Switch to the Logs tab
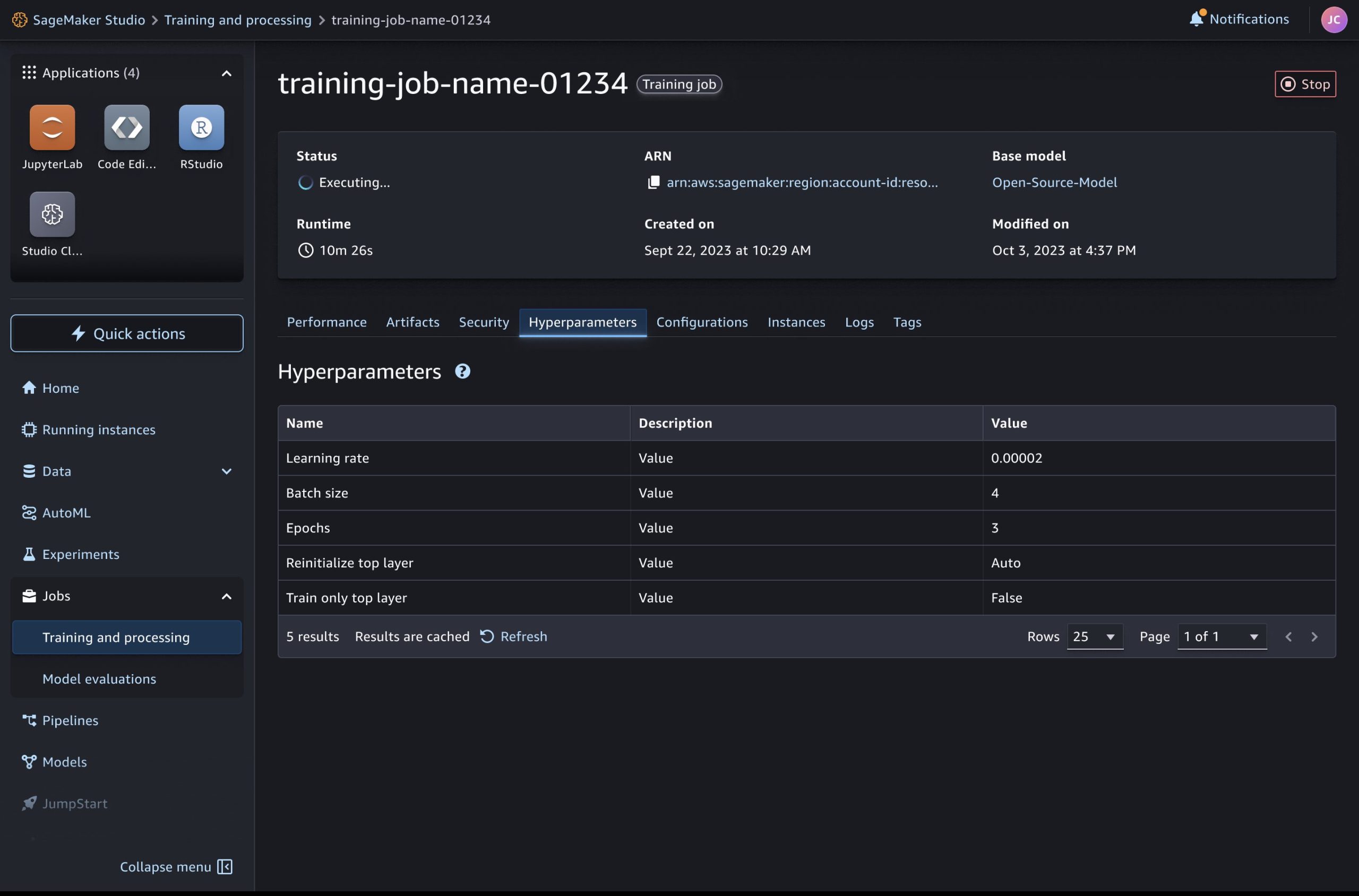This screenshot has width=1359, height=896. pos(859,322)
